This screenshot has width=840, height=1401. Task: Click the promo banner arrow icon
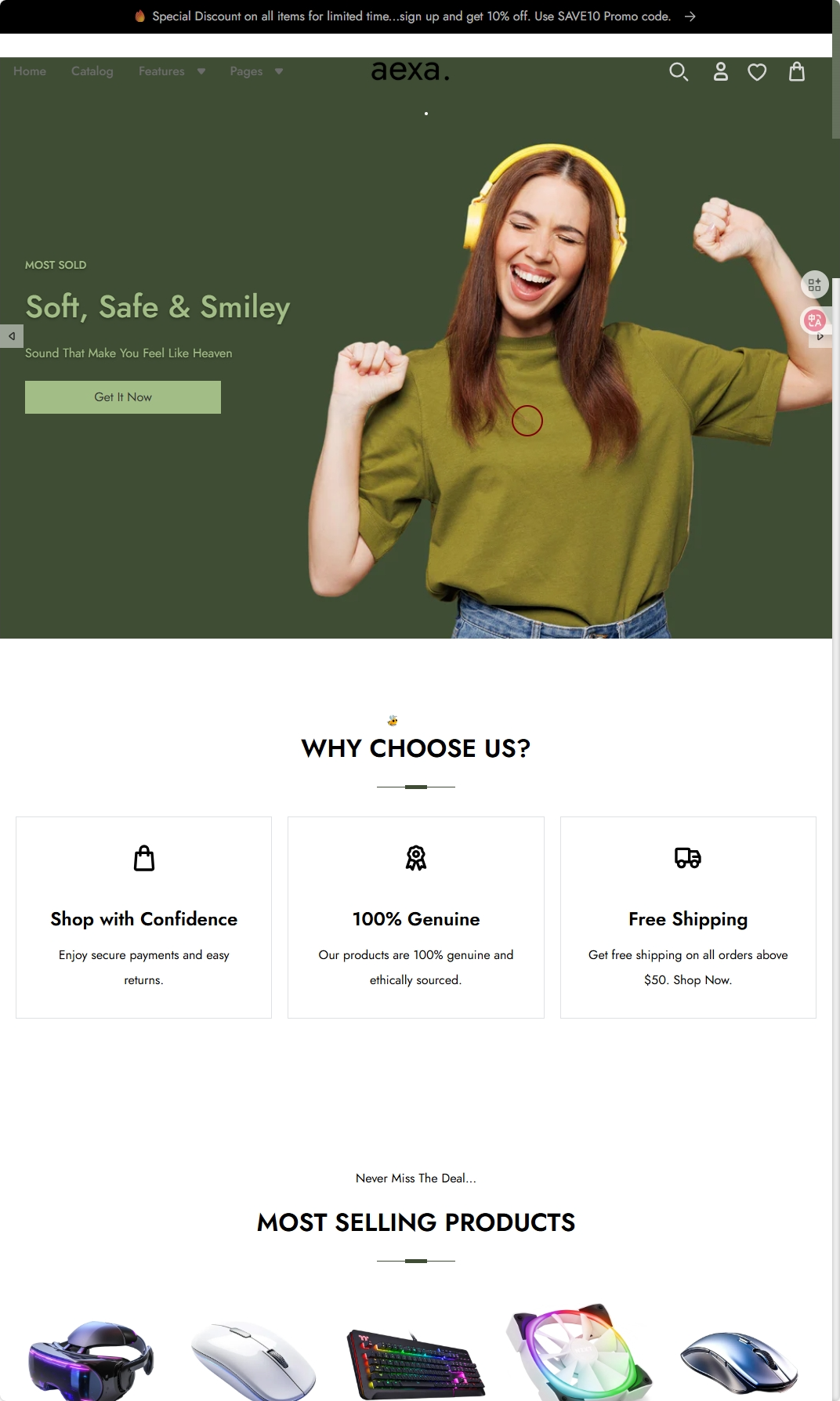[690, 16]
